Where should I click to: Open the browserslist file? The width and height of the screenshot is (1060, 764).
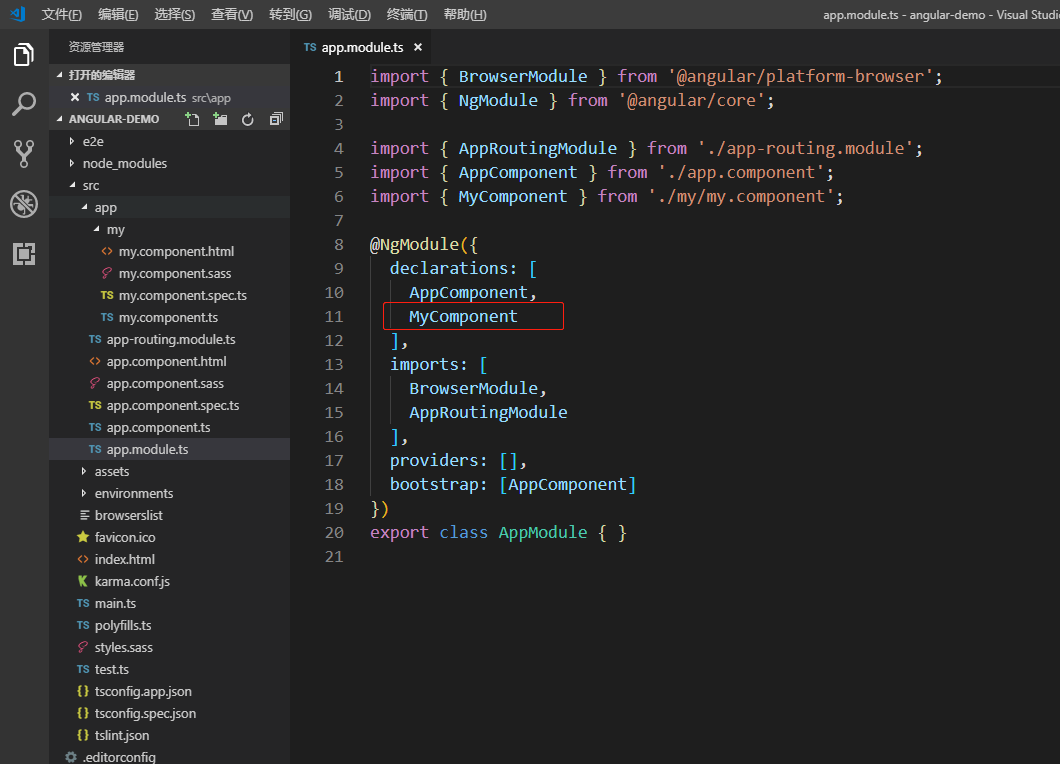click(170, 515)
